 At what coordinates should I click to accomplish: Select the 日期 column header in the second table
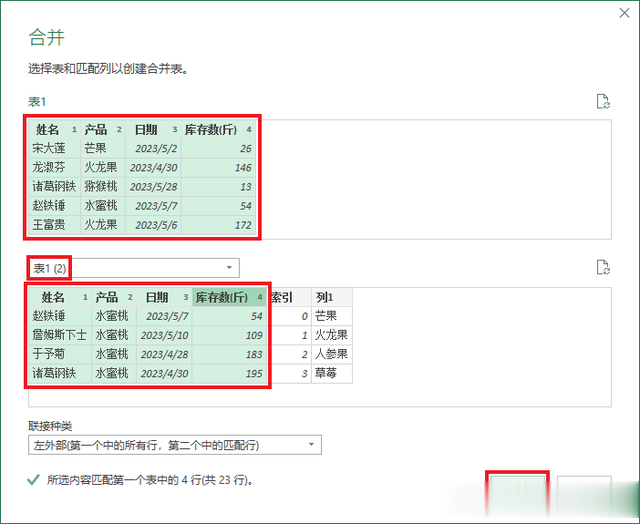point(164,297)
